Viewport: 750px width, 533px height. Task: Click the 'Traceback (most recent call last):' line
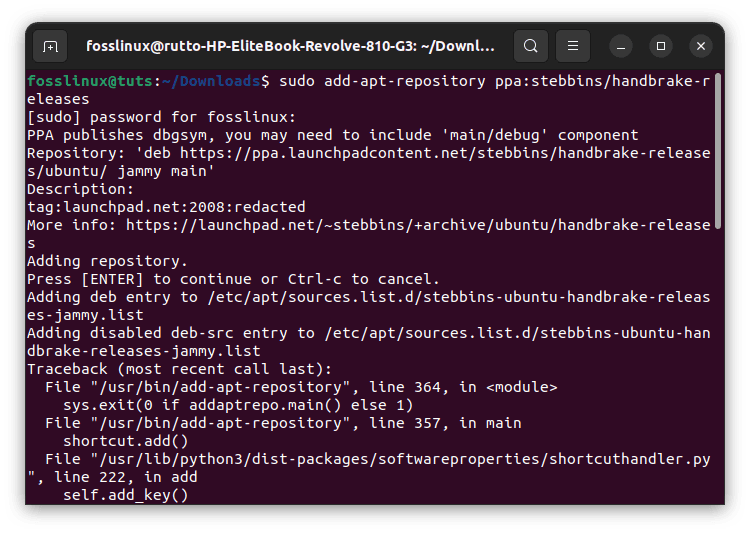179,369
